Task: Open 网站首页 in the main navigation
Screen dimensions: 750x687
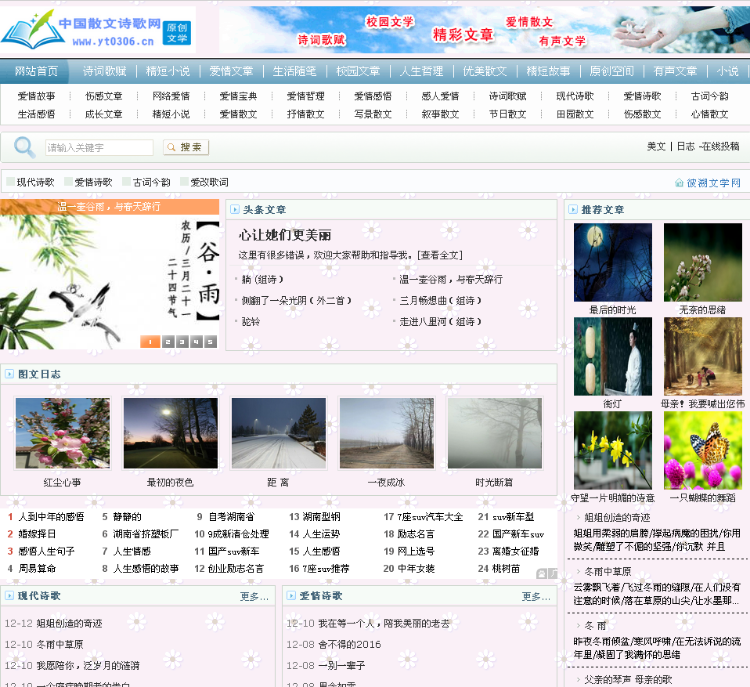Action: click(36, 71)
